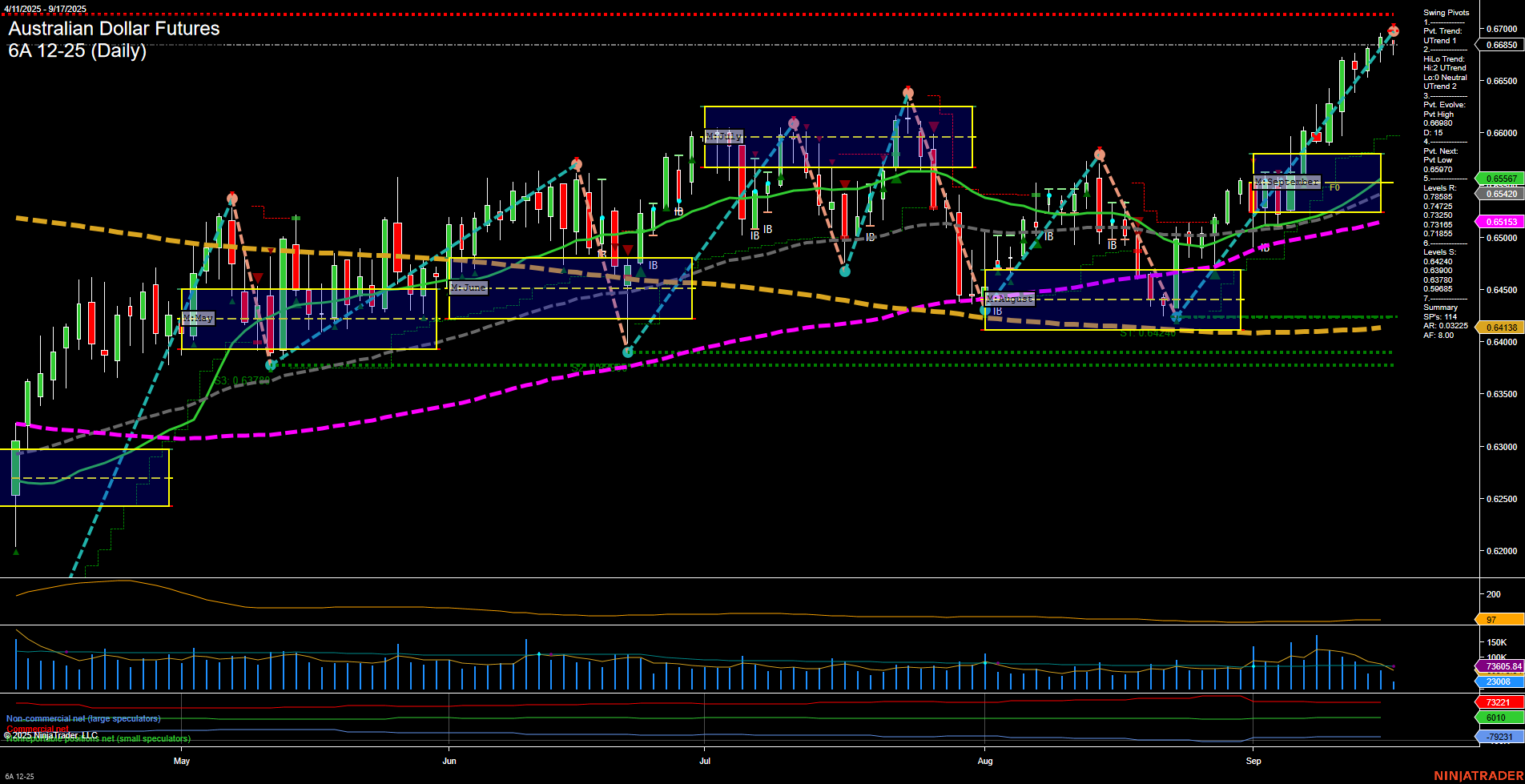The width and height of the screenshot is (1525, 784).
Task: Click the green 0.65567 axis marker
Action: tap(1501, 179)
